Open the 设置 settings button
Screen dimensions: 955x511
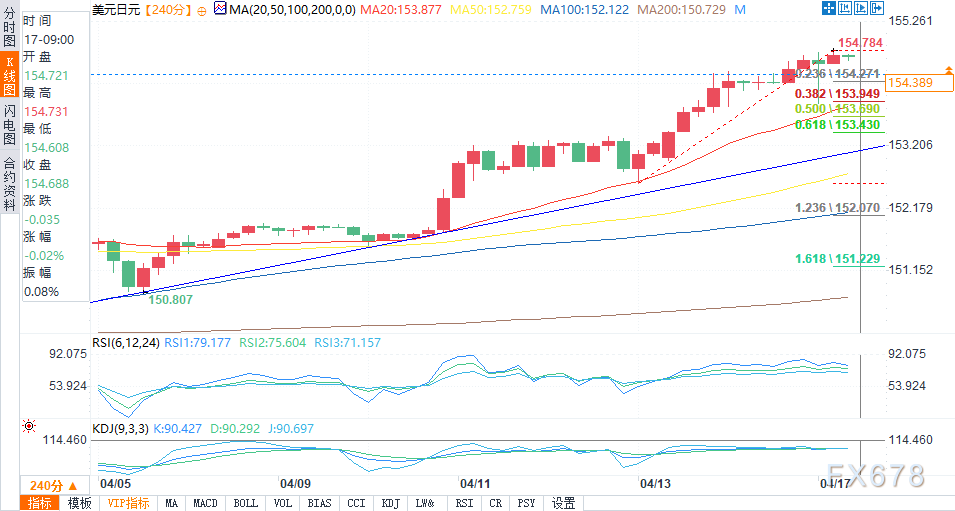563,503
